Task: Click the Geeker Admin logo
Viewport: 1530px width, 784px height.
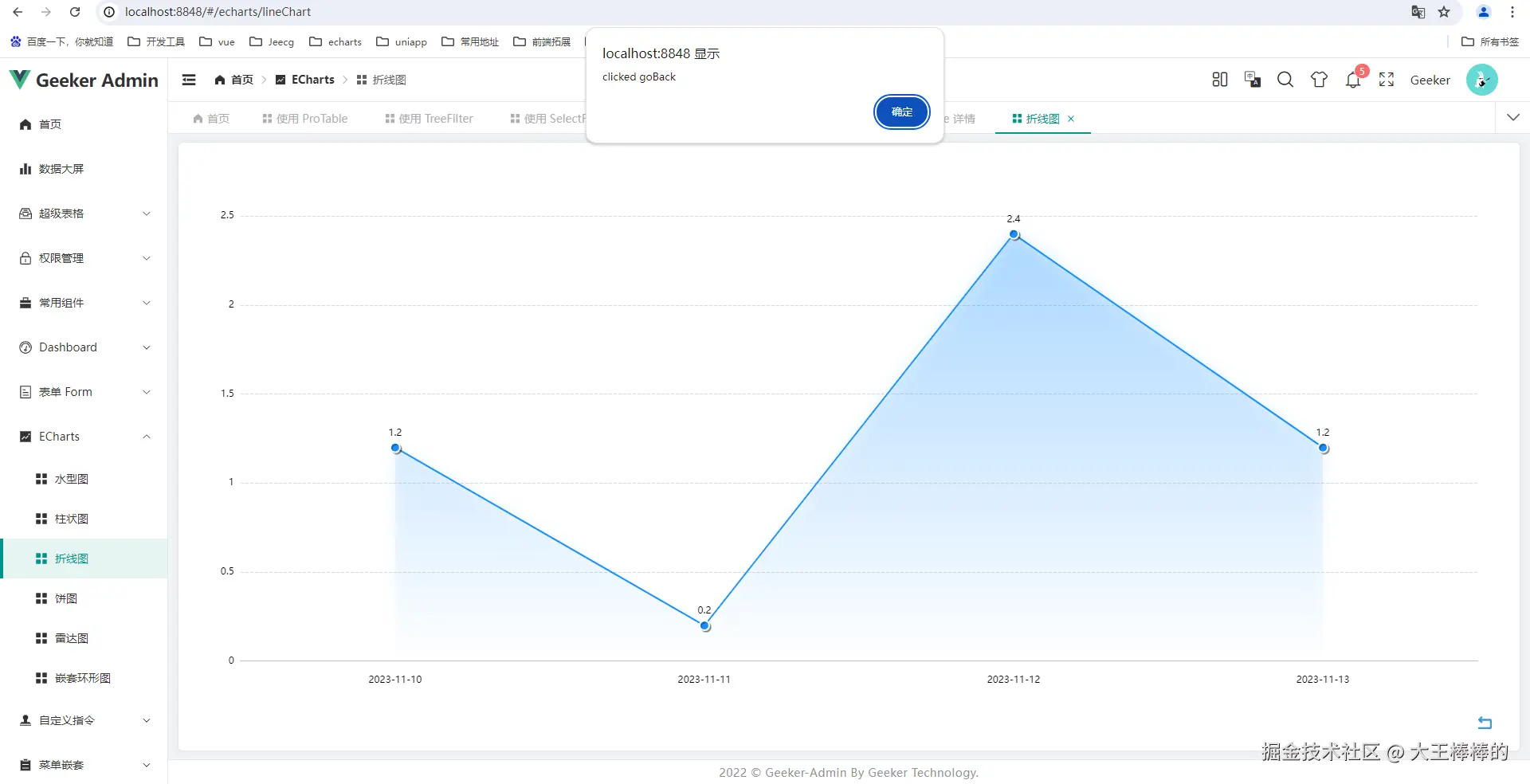Action: 84,80
